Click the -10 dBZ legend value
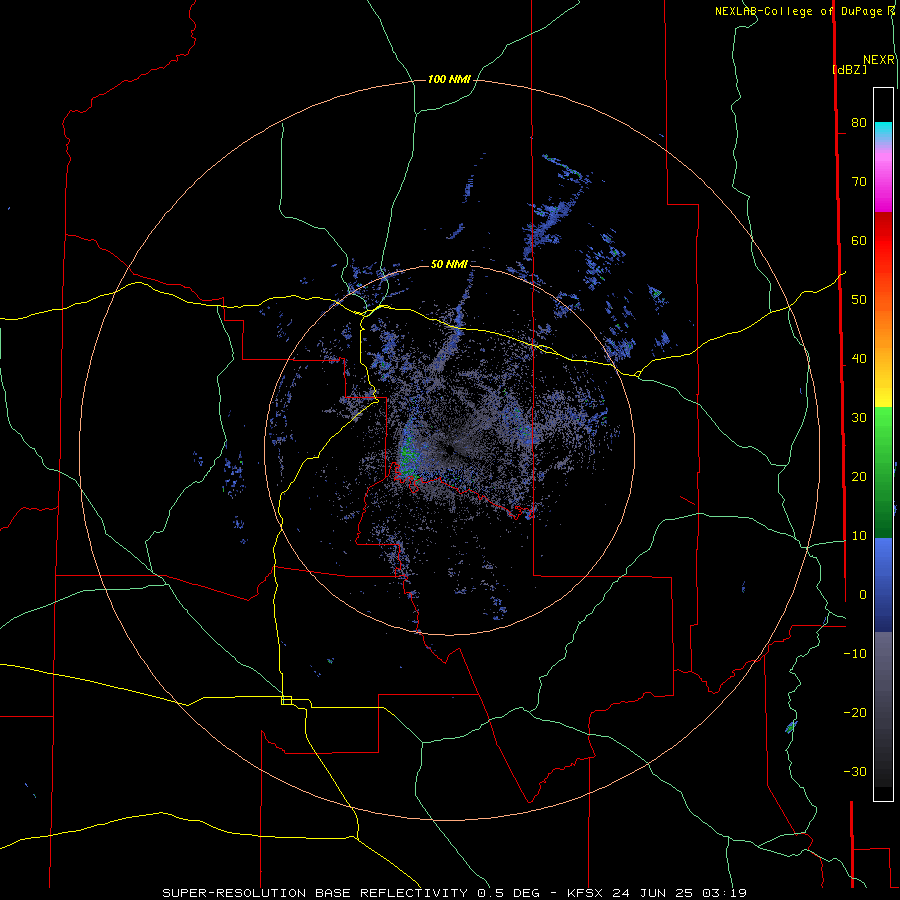 pyautogui.click(x=855, y=654)
